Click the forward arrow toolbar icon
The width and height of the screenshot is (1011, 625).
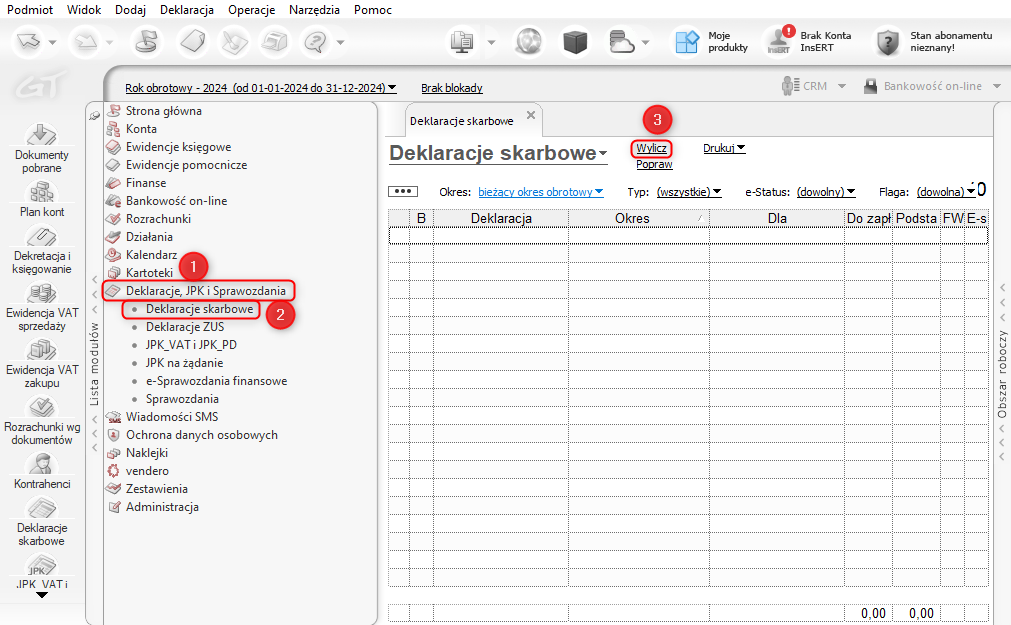coord(84,42)
